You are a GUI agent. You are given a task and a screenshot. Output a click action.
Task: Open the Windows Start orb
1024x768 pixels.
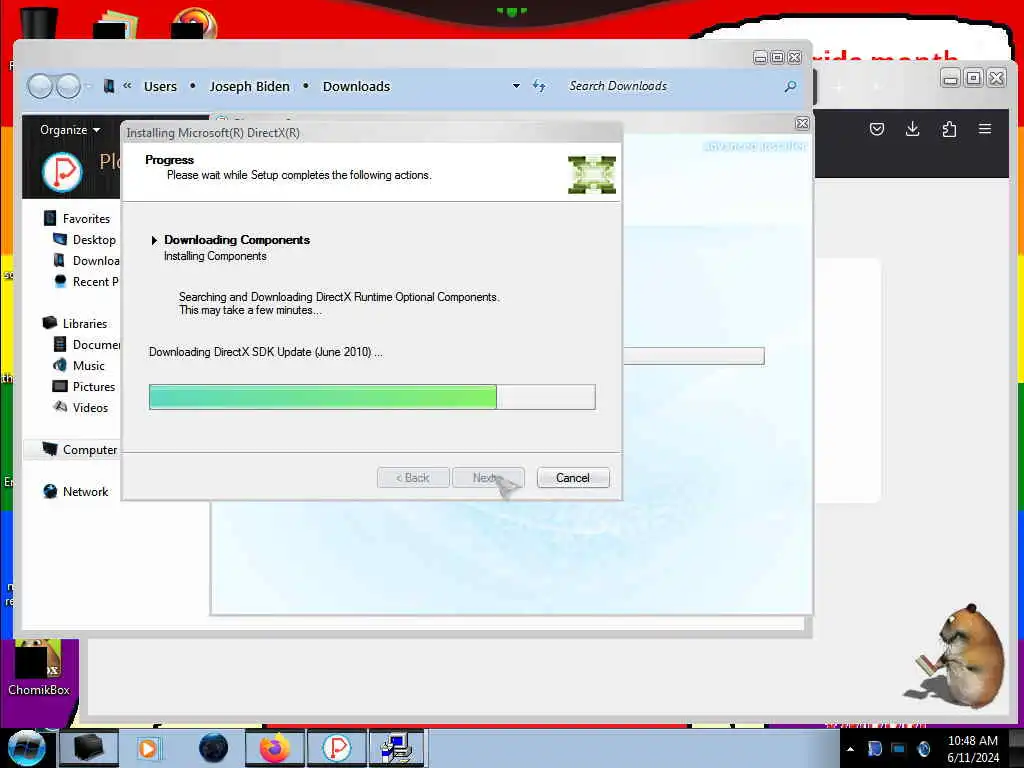click(26, 748)
